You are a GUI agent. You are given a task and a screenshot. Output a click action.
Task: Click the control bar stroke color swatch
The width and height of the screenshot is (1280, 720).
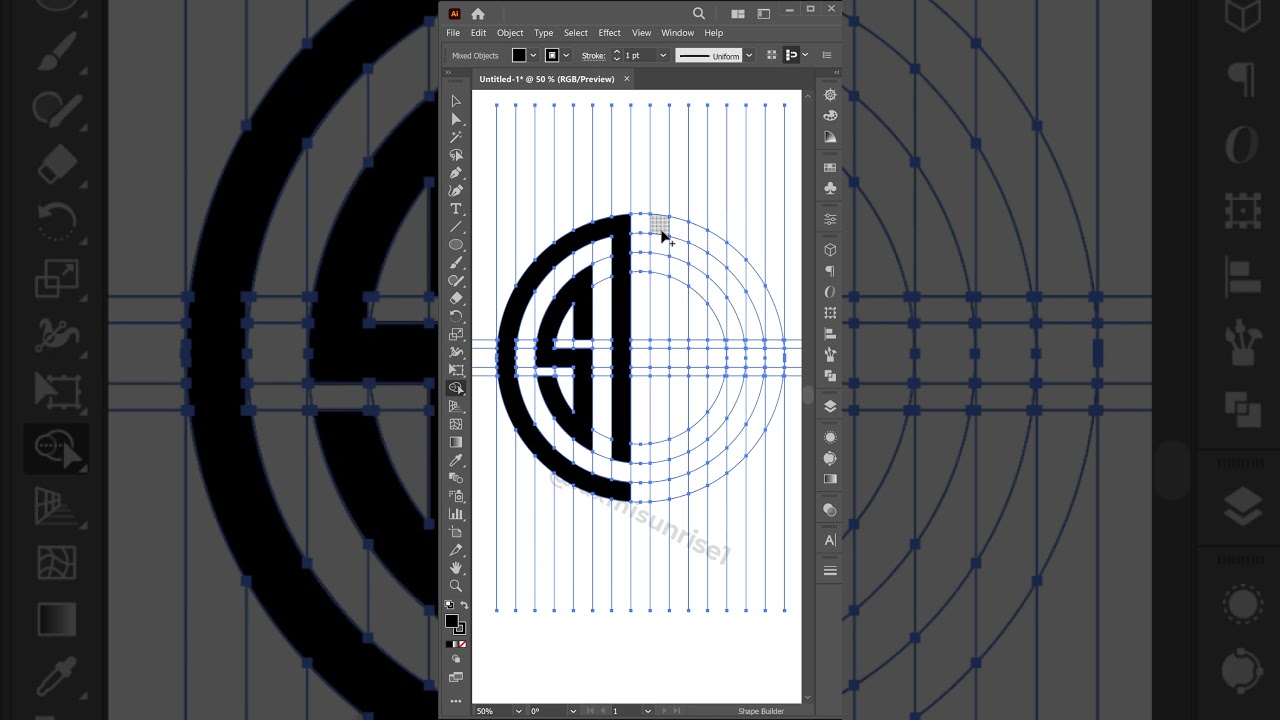click(551, 55)
